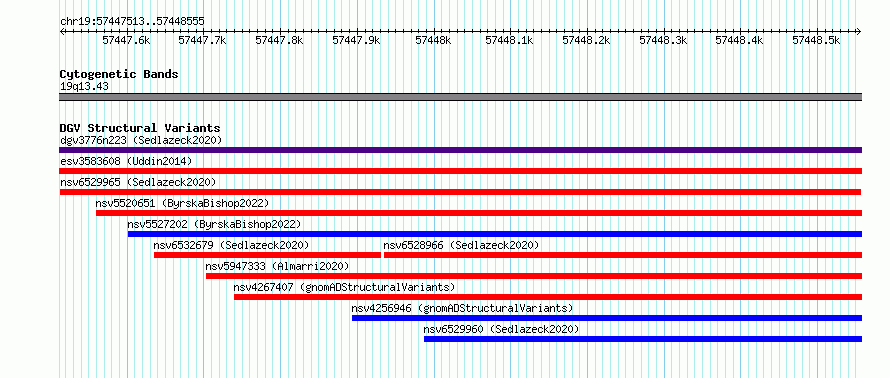
Task: Click the nsv4256946 blue variant bar
Action: pyautogui.click(x=607, y=318)
